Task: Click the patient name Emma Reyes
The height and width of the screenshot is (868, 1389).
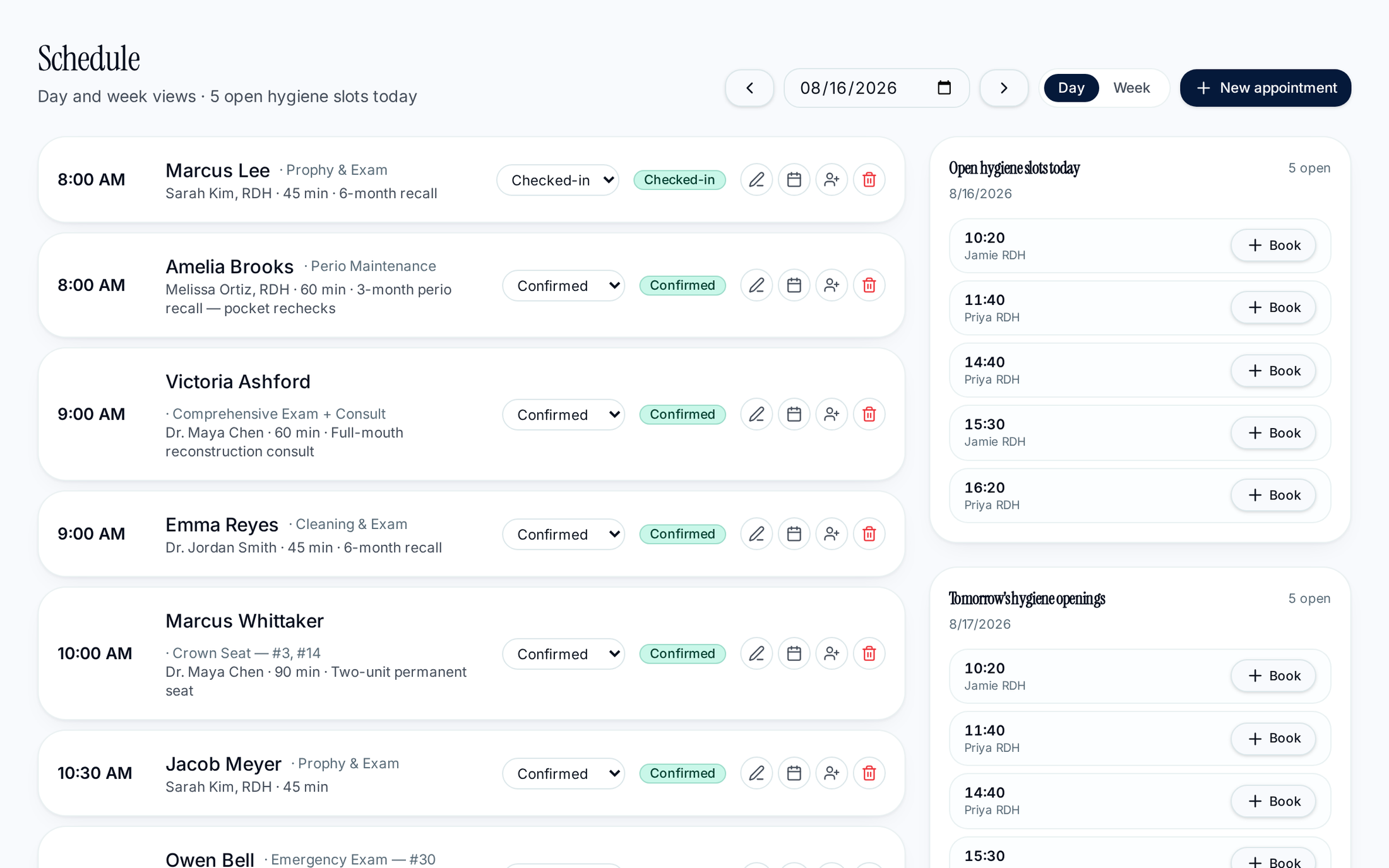Action: click(x=222, y=525)
